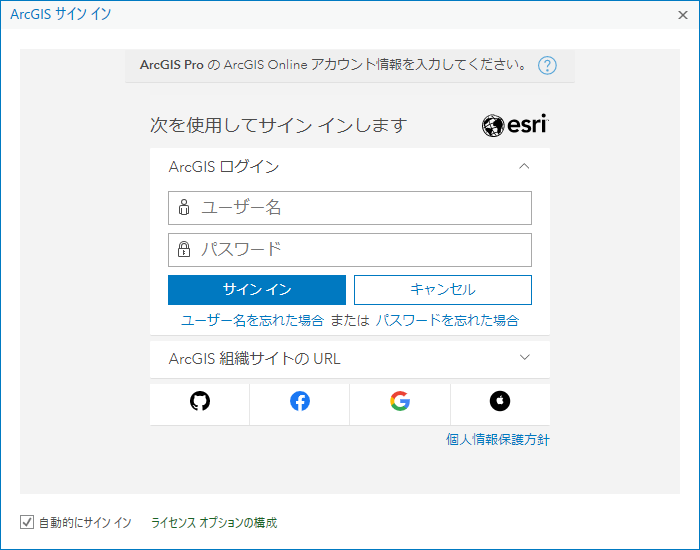This screenshot has height=550, width=700.
Task: Open the 個人情報保護方針 link
Action: point(497,439)
